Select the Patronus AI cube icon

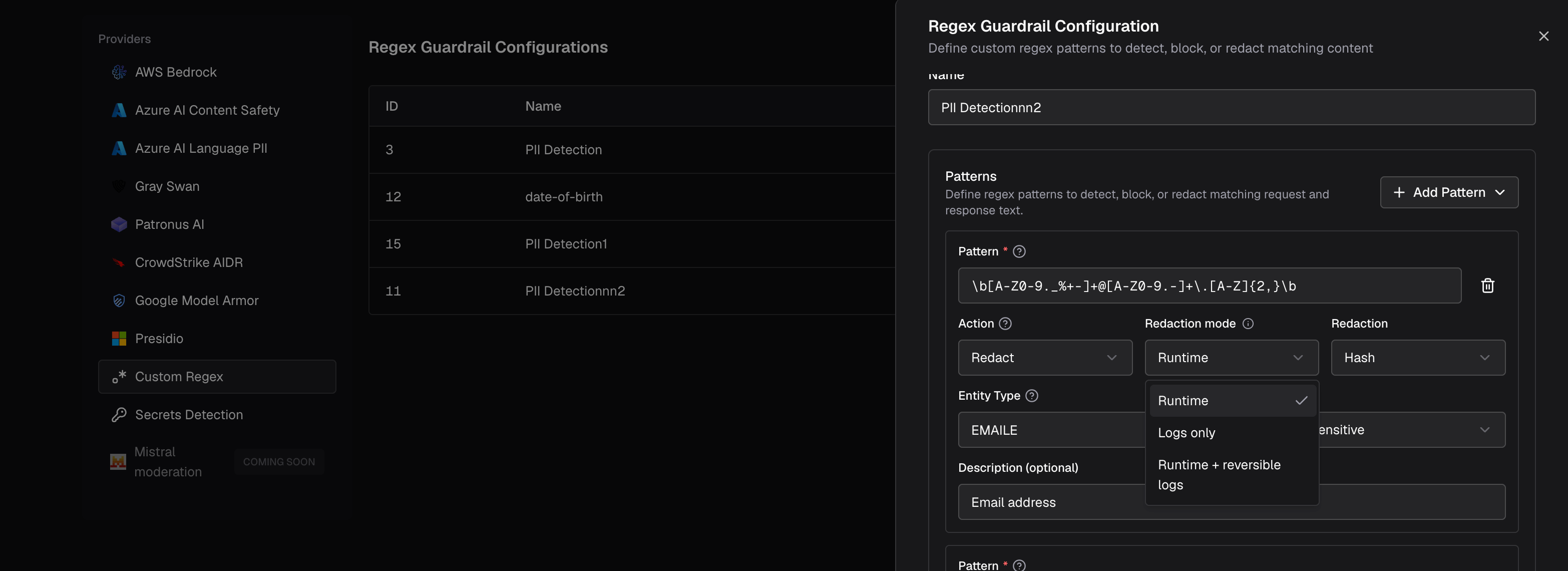click(x=119, y=224)
